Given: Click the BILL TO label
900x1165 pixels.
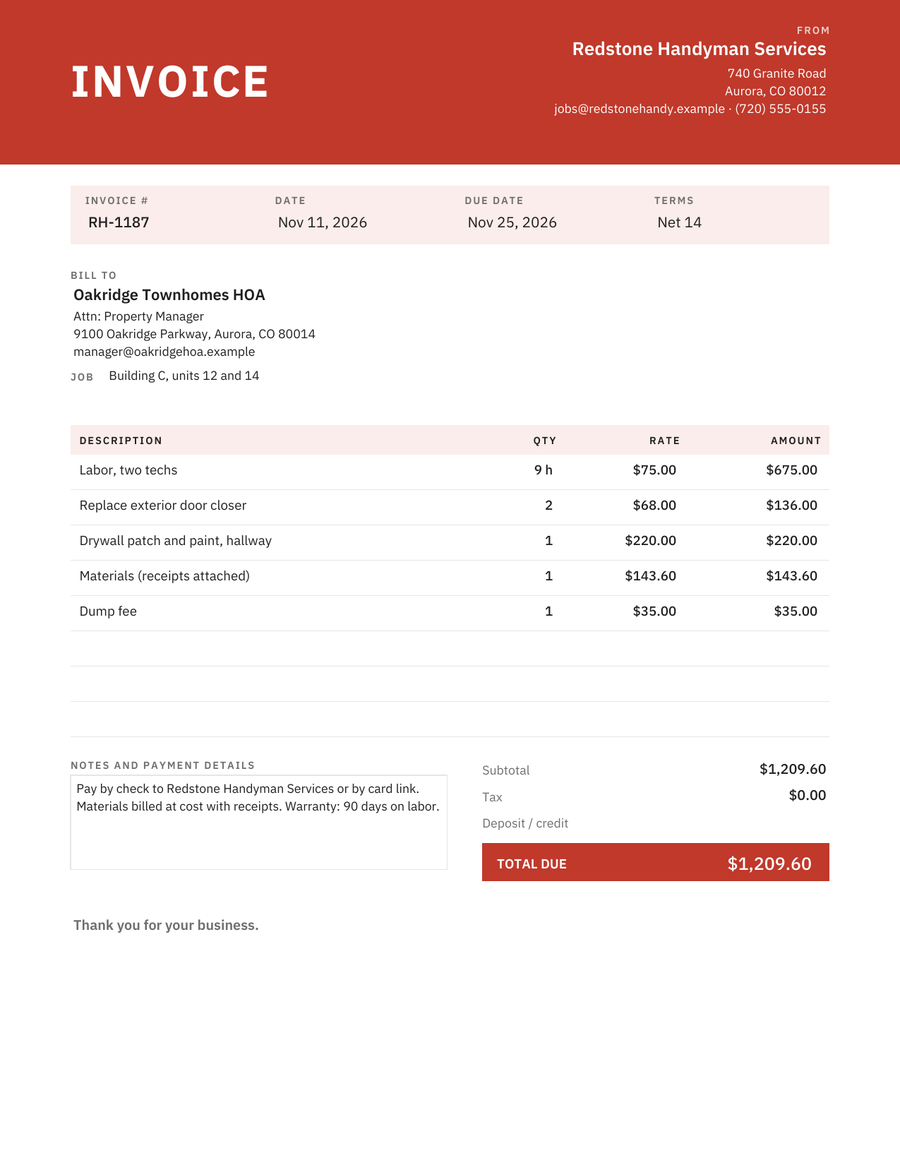Looking at the screenshot, I should (x=94, y=276).
